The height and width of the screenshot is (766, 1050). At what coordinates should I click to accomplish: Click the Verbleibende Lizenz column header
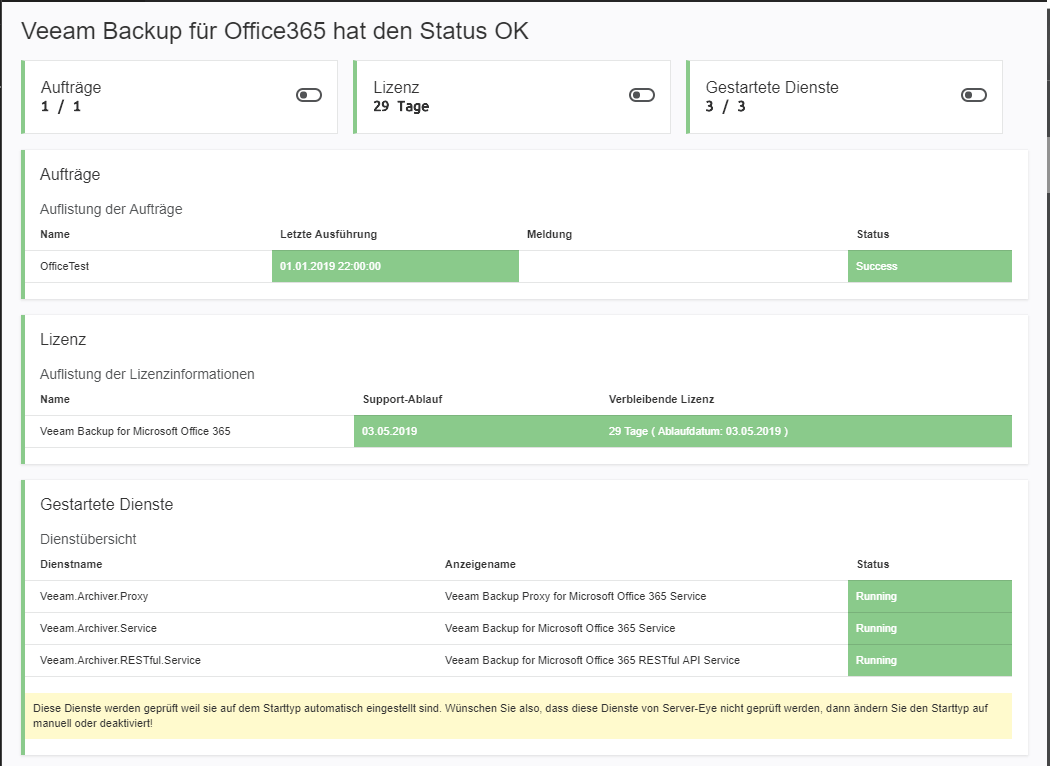pyautogui.click(x=661, y=399)
